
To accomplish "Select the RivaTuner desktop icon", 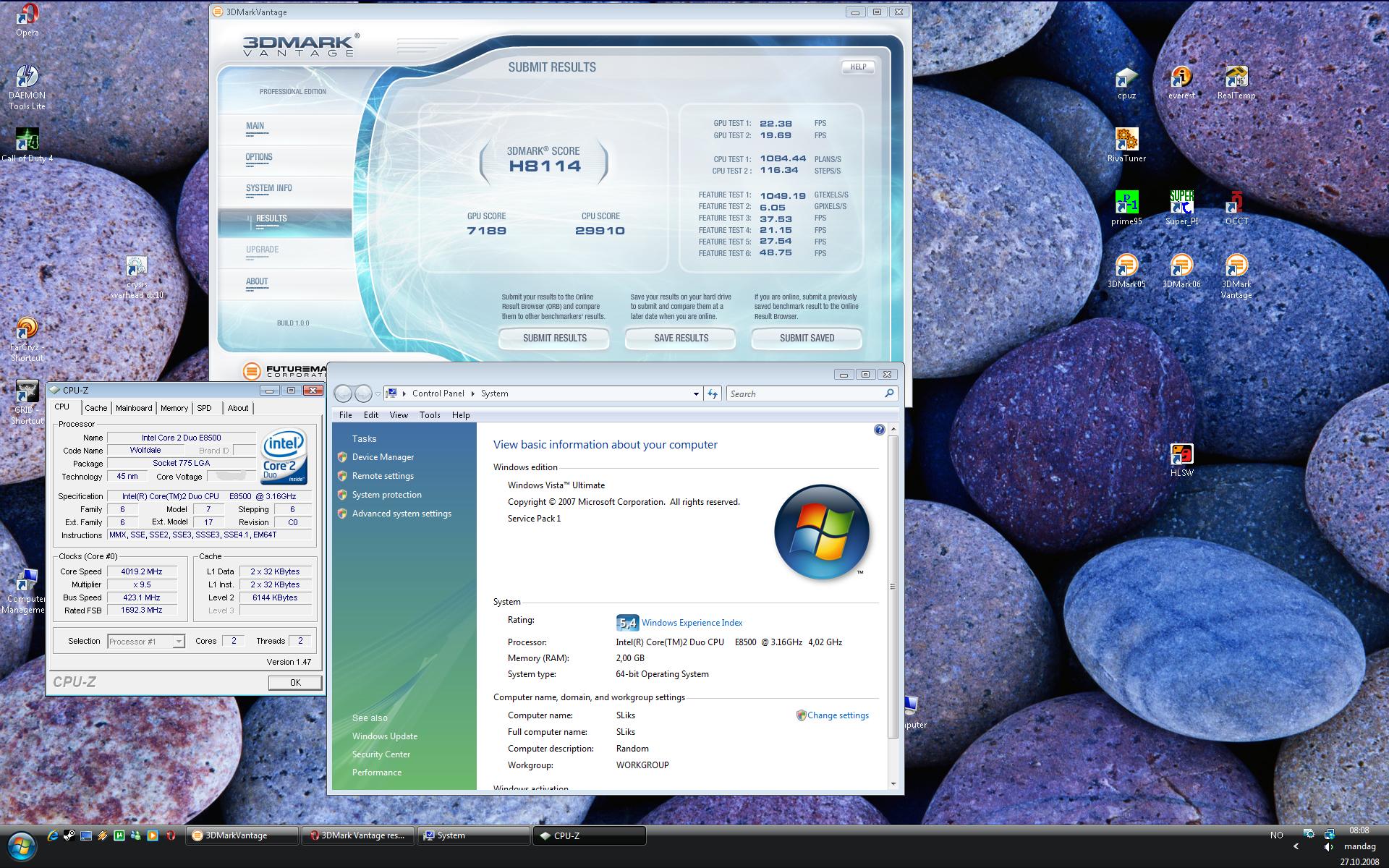I will (1126, 145).
